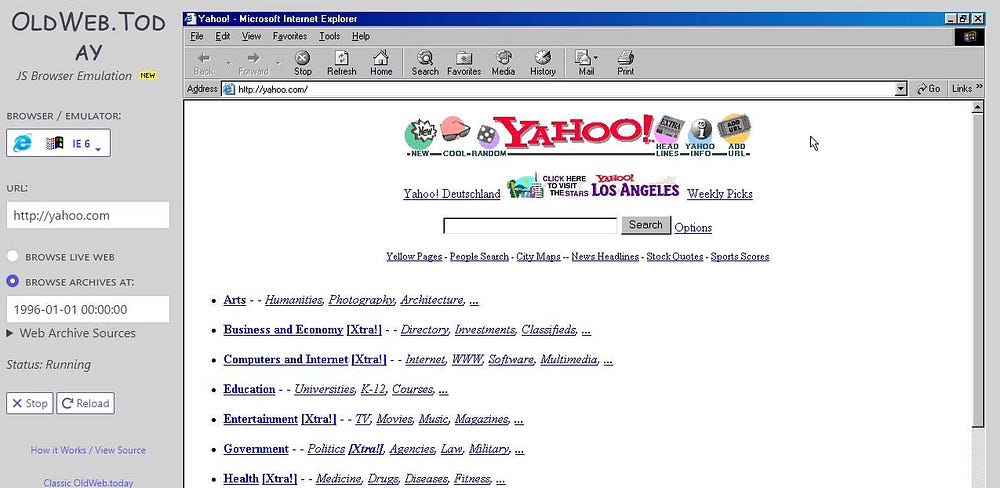The height and width of the screenshot is (488, 1000).
Task: Click the Stop toolbar icon
Action: pyautogui.click(x=303, y=63)
